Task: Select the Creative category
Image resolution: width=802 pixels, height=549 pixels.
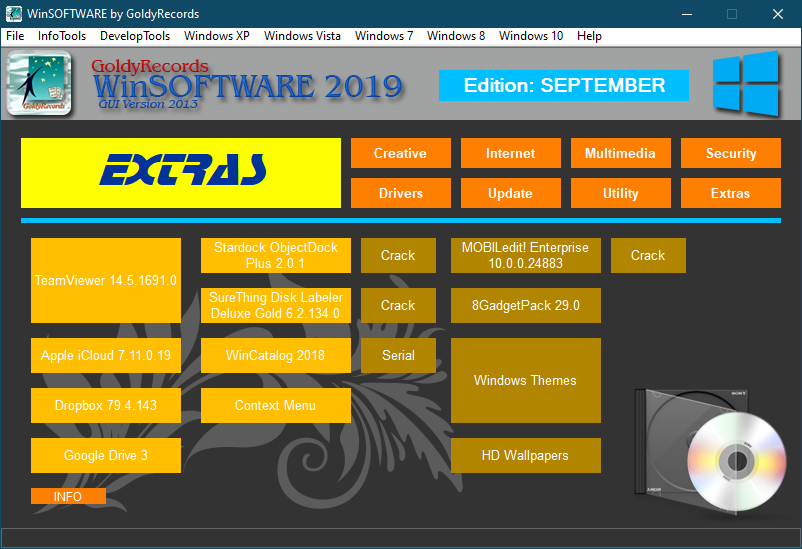Action: click(x=400, y=153)
